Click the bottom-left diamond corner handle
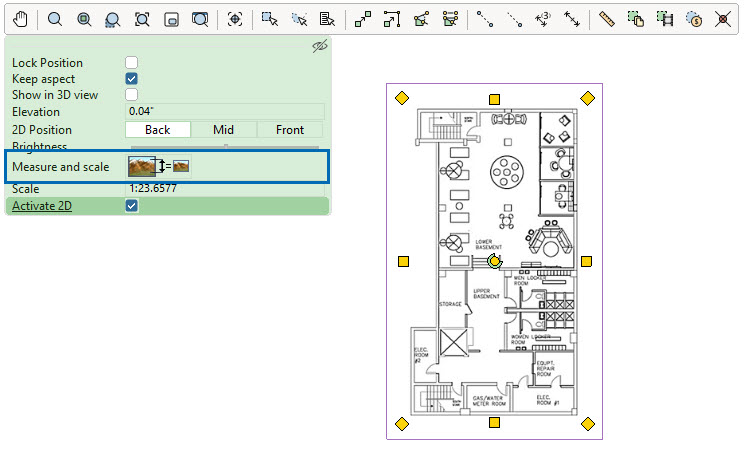Screen dimensions: 745x463 (402, 424)
